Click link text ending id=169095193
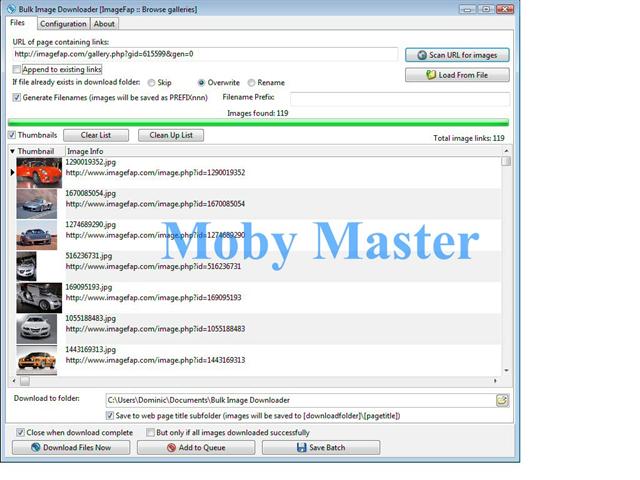 [x=153, y=298]
